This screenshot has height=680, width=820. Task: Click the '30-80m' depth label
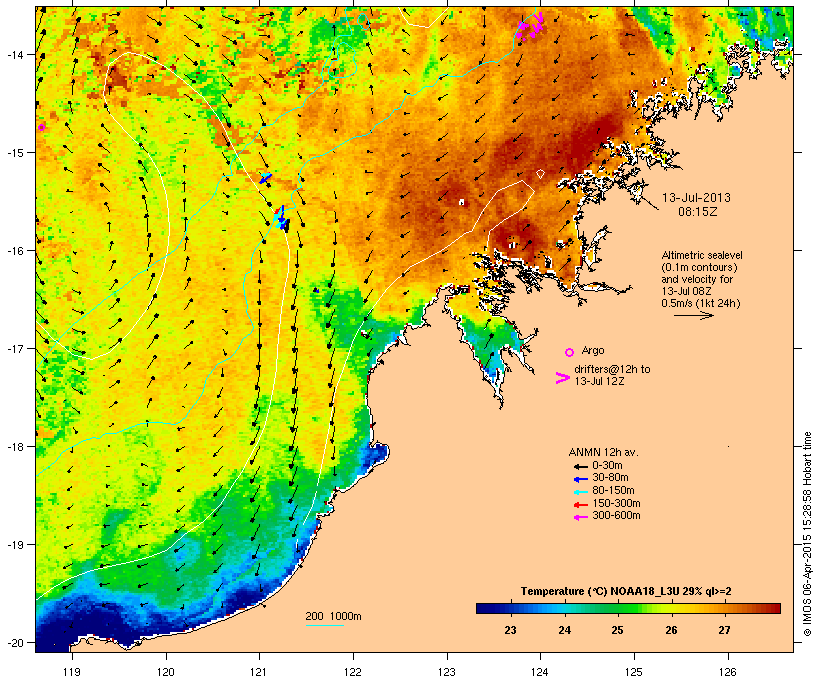pos(610,478)
